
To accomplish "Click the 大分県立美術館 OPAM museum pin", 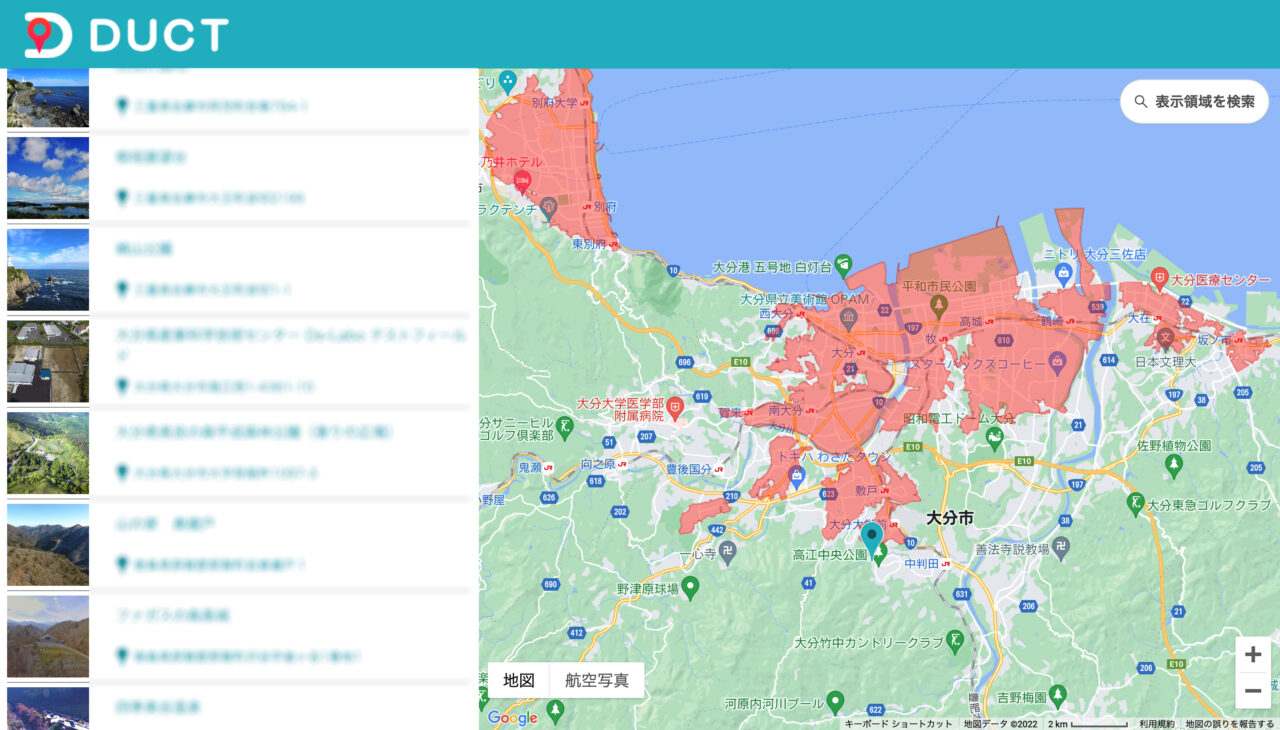I will pyautogui.click(x=849, y=319).
